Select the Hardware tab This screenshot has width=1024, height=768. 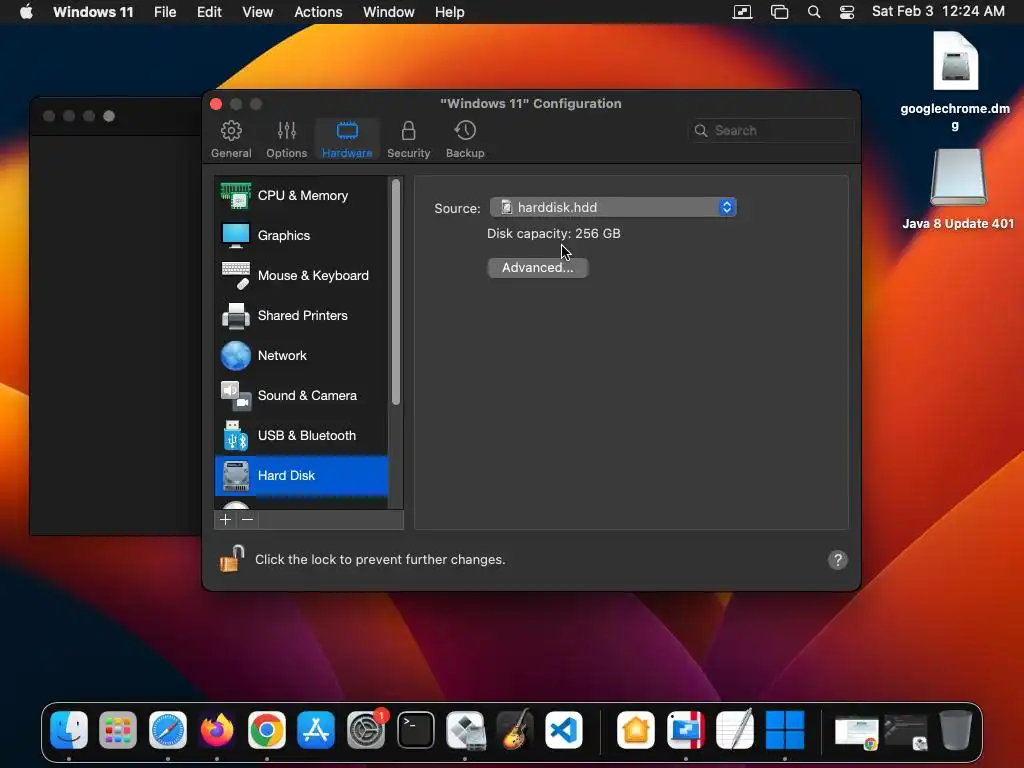(x=347, y=139)
